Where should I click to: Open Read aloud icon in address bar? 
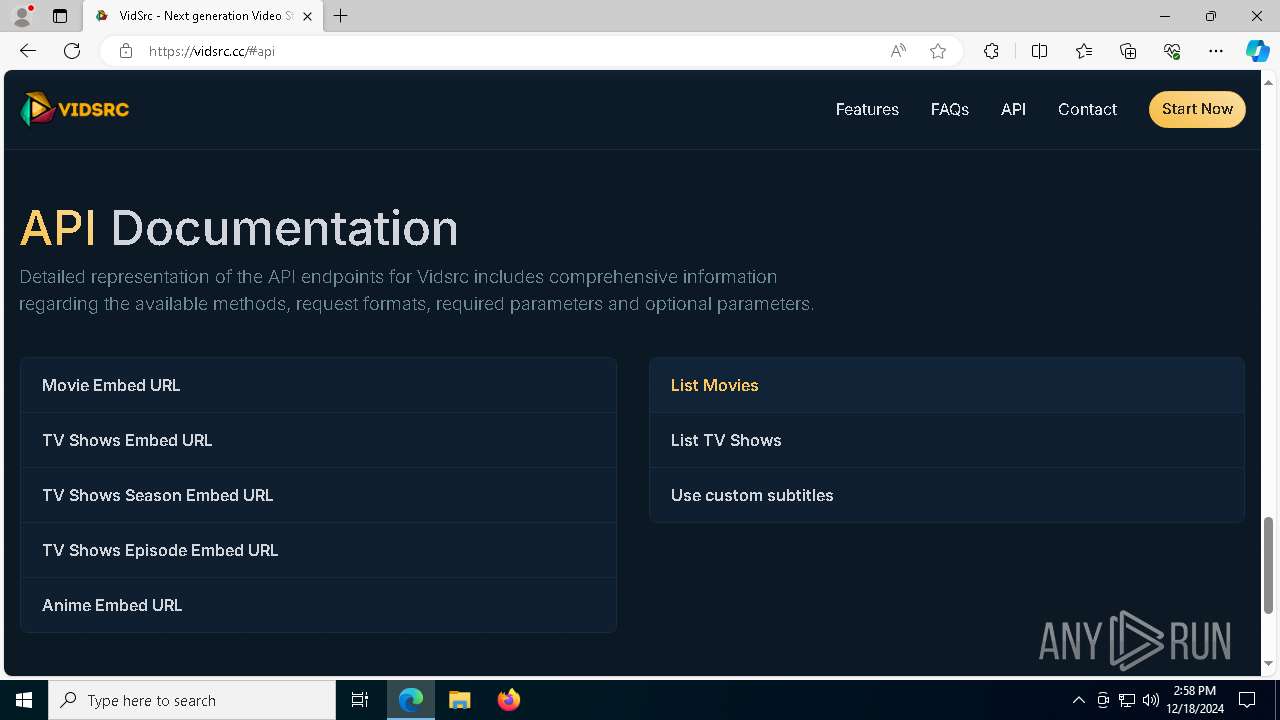click(898, 51)
